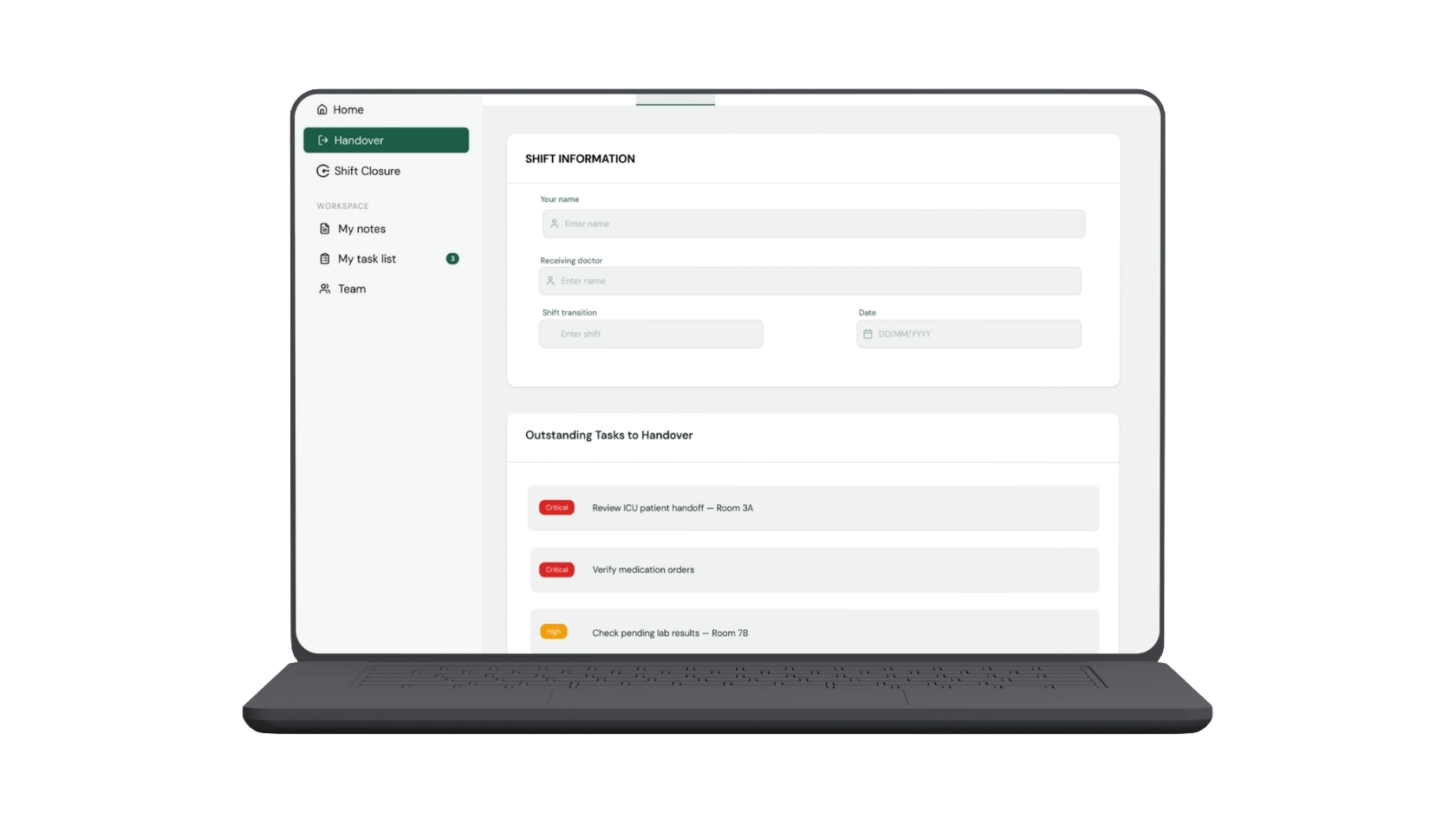Viewport: 1456px width, 819px height.
Task: Click Critical tag on Review ICU task
Action: [x=557, y=508]
